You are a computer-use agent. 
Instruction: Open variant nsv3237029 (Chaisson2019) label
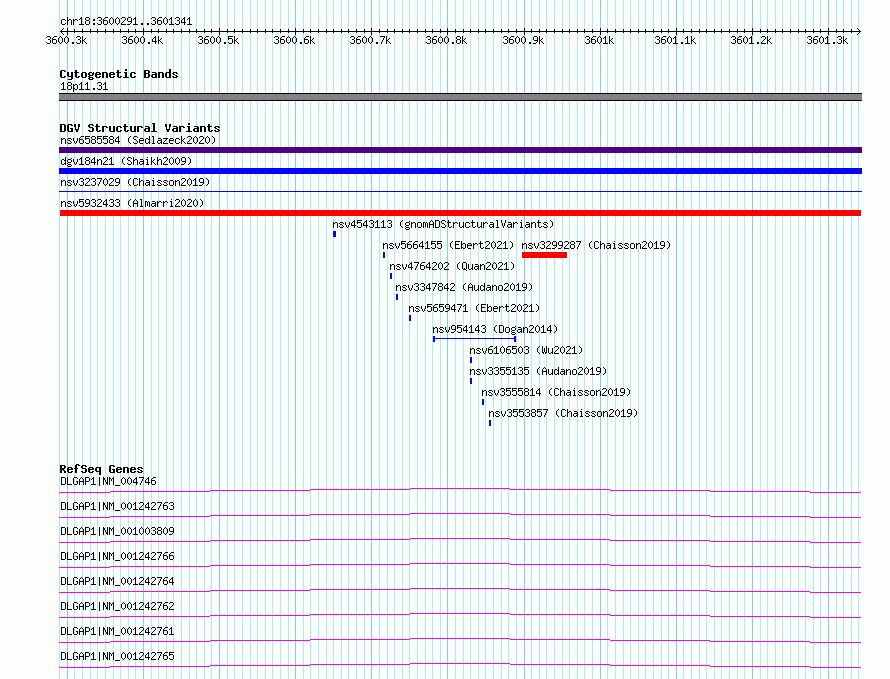point(135,182)
